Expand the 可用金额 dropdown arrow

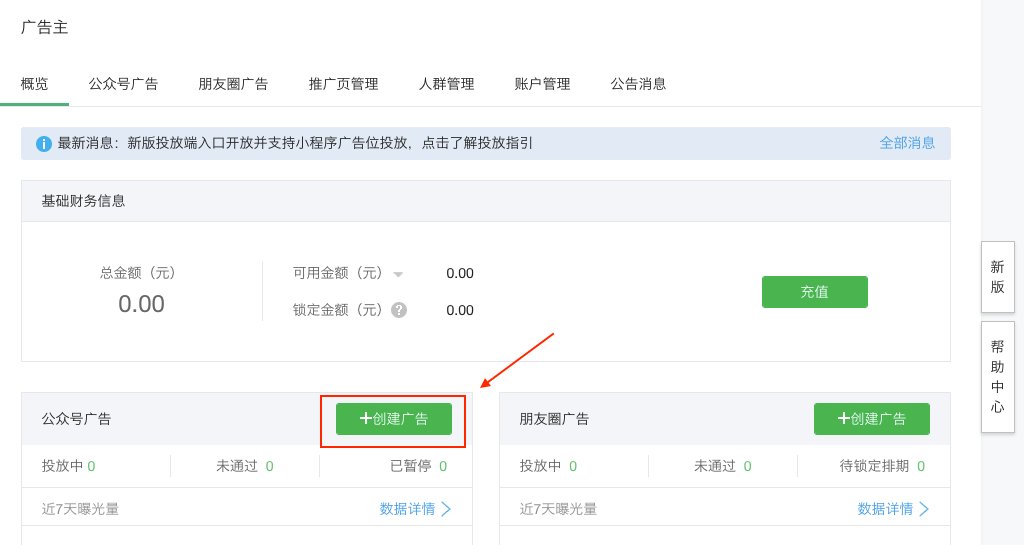pyautogui.click(x=398, y=274)
